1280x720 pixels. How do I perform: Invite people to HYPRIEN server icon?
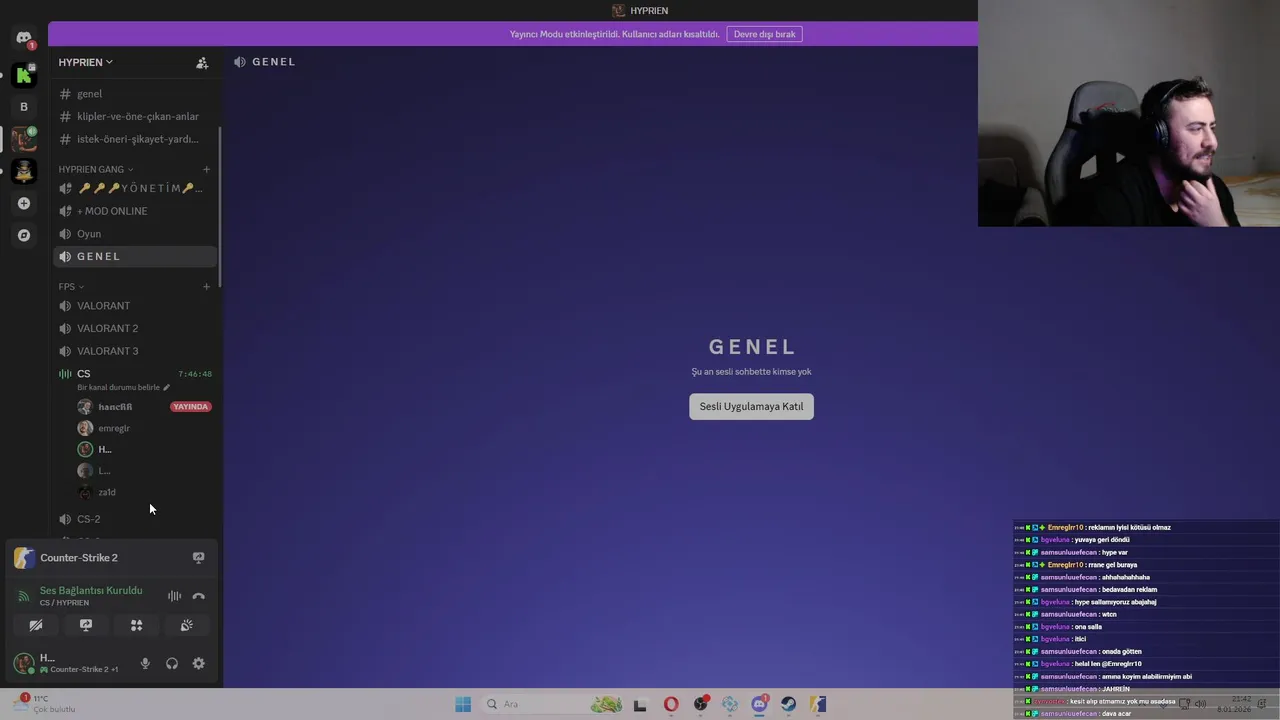(x=202, y=62)
